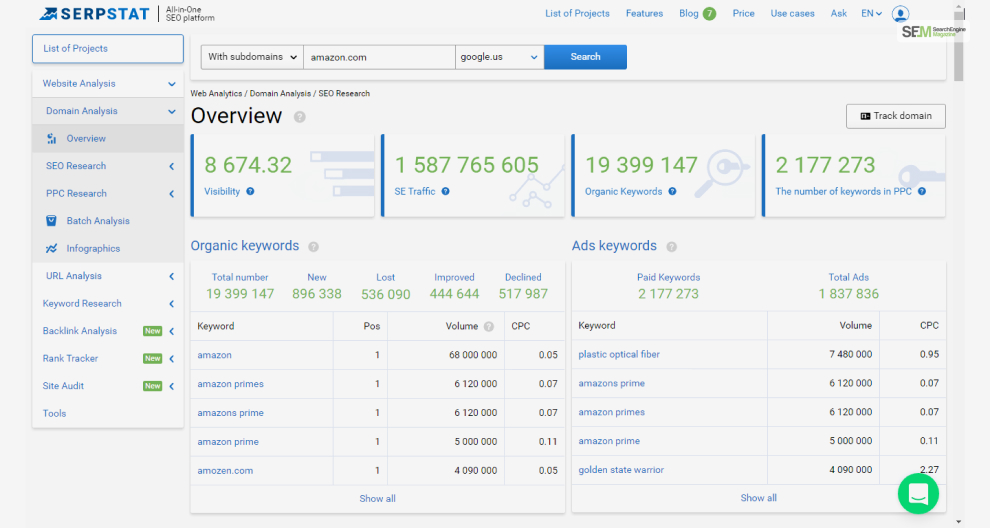The height and width of the screenshot is (528, 990).
Task: Click Show all under Ads keywords
Action: (758, 498)
